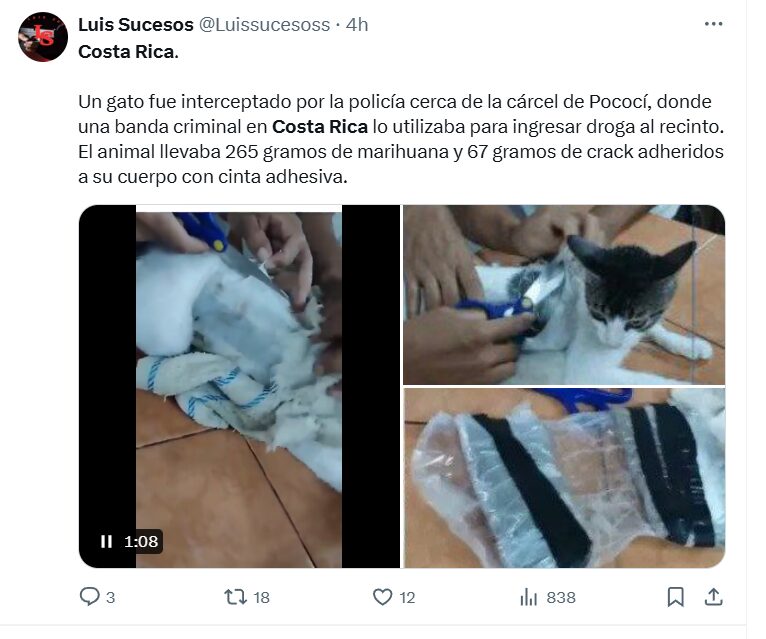Open the Luis Sucesos profile avatar
The image size is (766, 639).
(x=43, y=37)
